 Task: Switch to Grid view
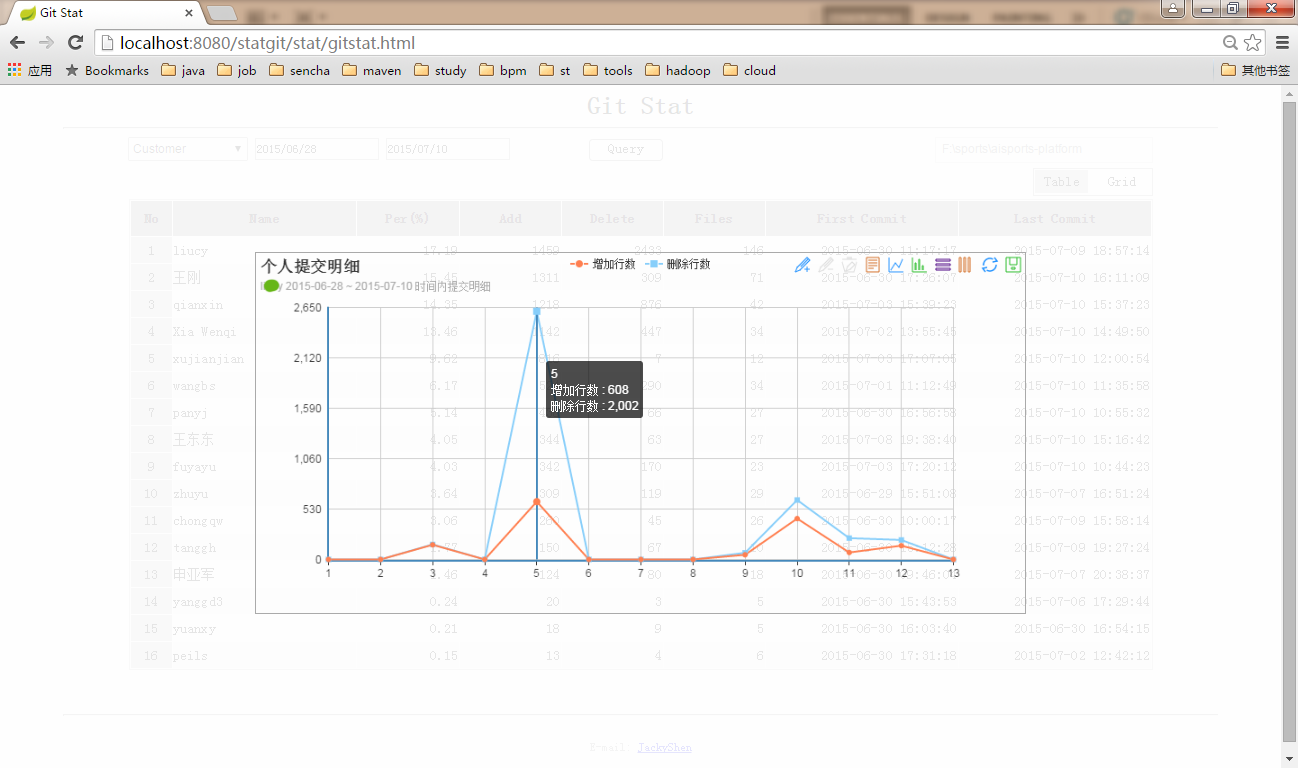tap(1121, 181)
